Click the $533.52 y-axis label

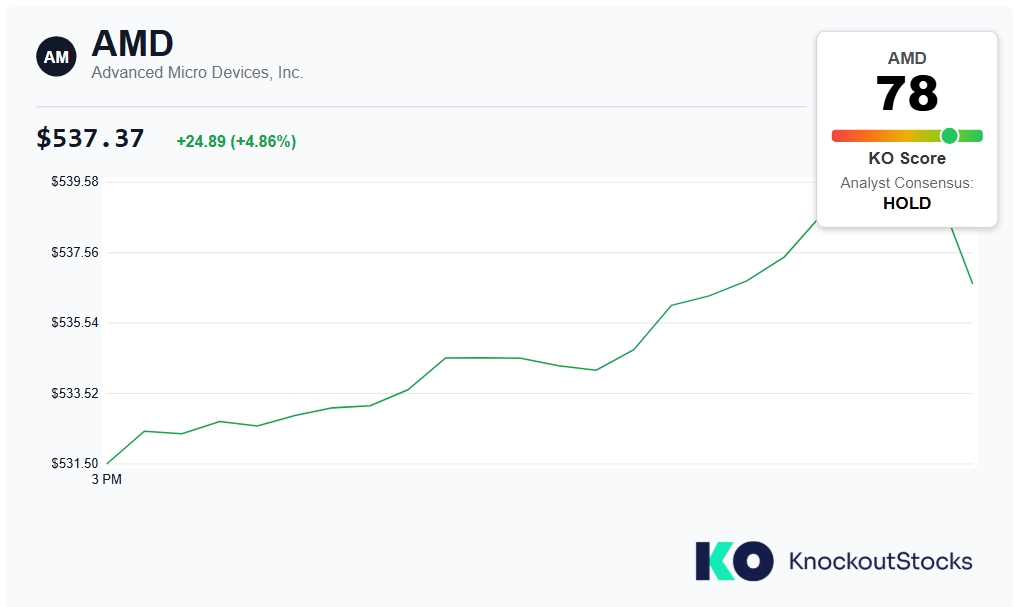(75, 393)
